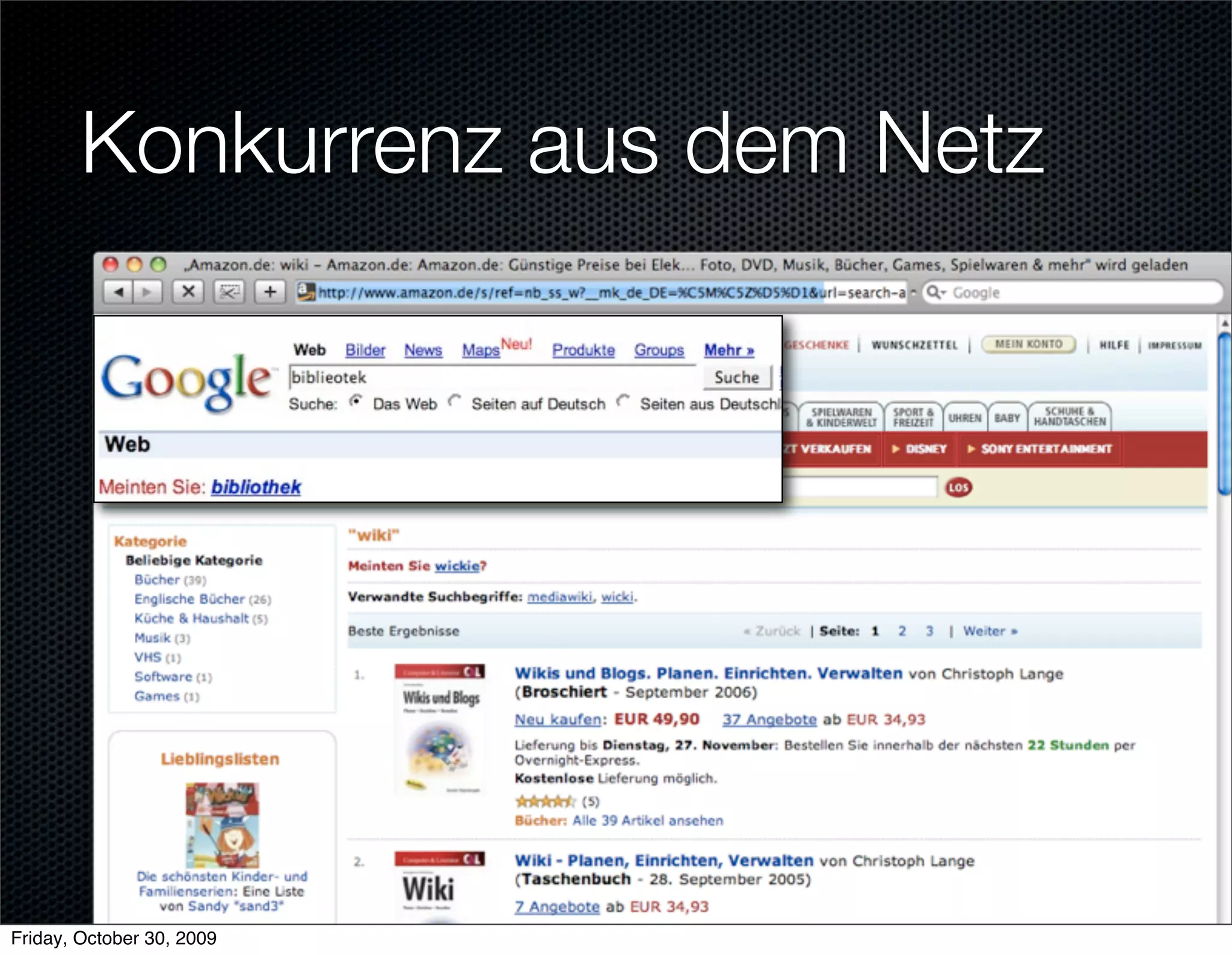Click the wicki related search term
This screenshot has width=1232, height=955.
click(617, 597)
